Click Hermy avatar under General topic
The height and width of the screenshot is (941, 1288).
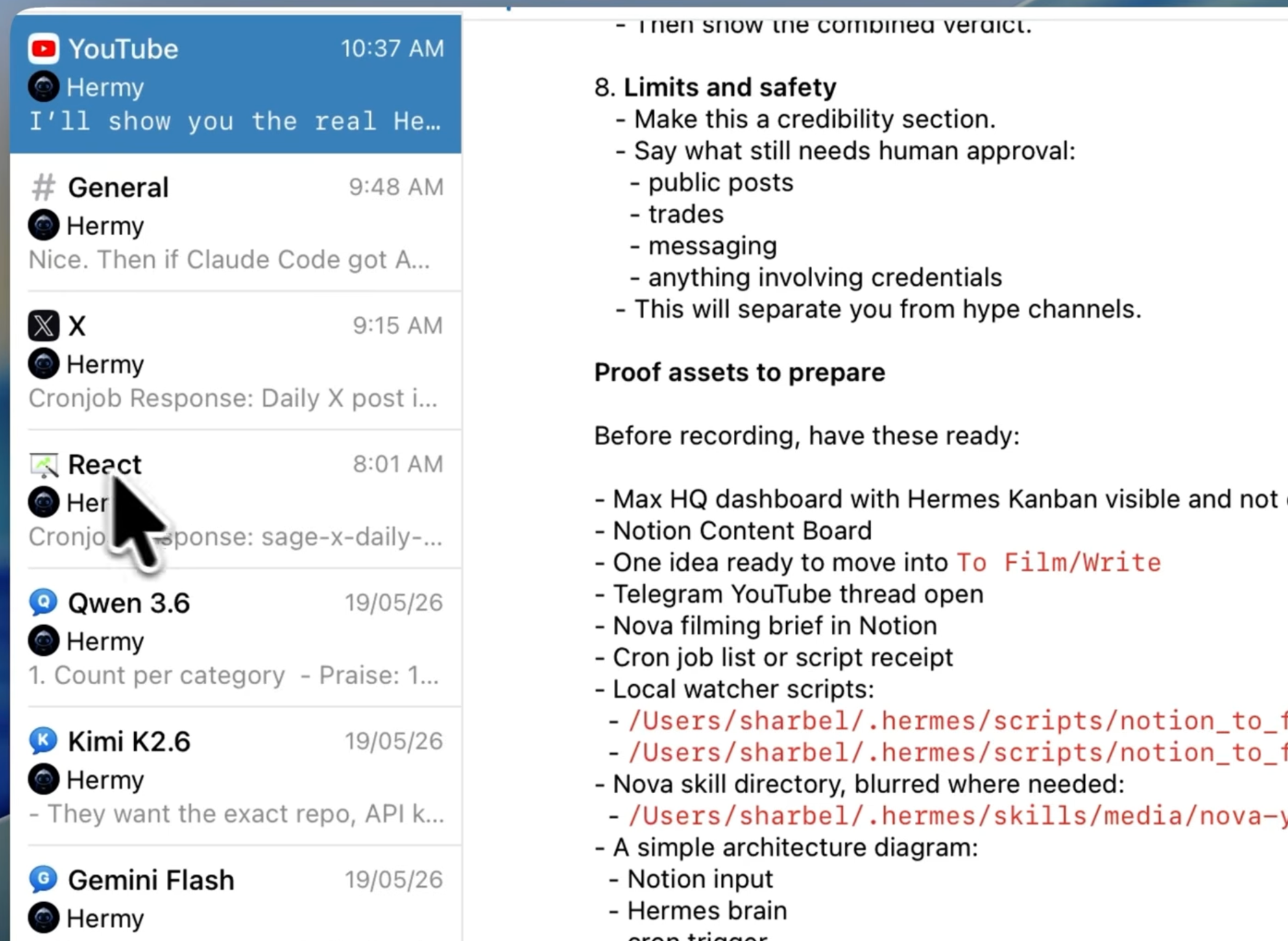pyautogui.click(x=43, y=225)
